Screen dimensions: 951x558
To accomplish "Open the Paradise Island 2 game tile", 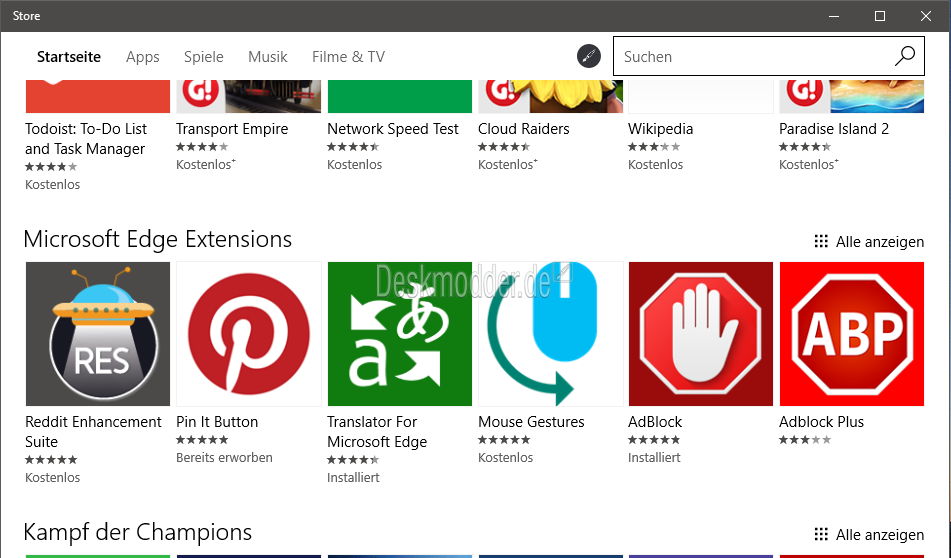I will tap(852, 96).
